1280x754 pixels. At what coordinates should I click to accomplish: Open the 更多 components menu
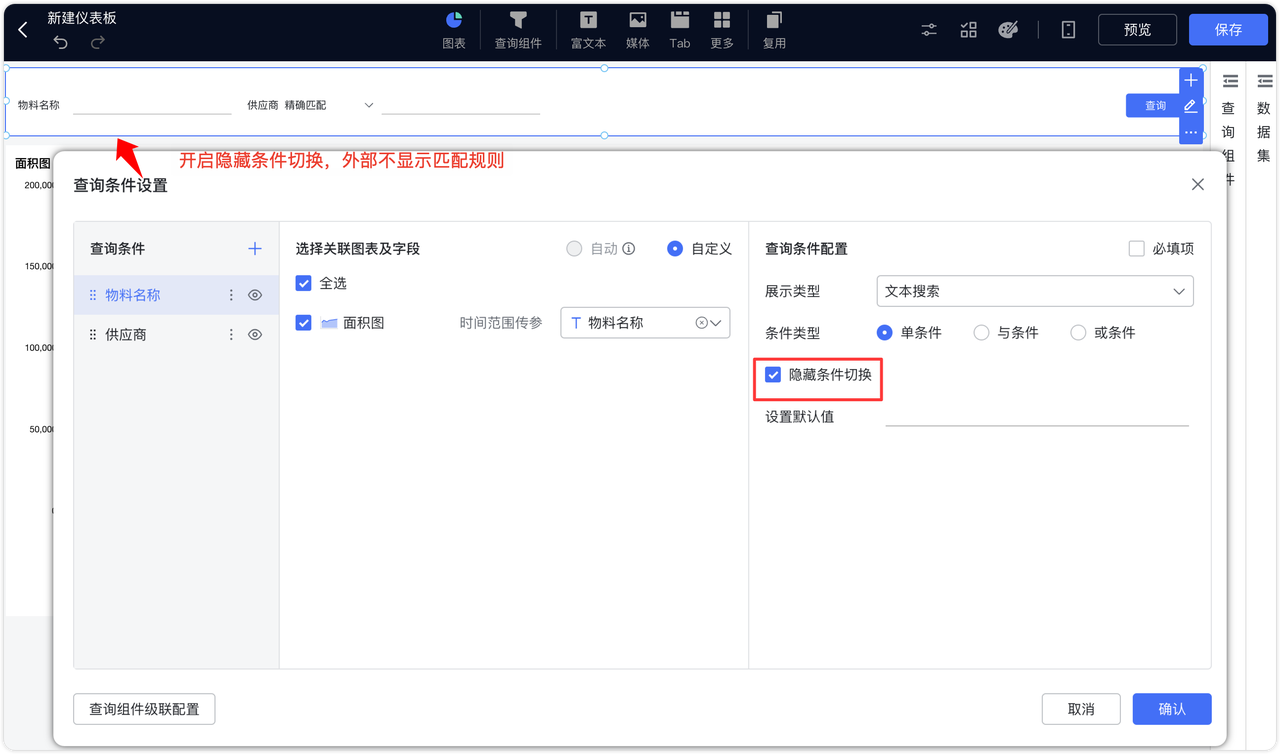pyautogui.click(x=722, y=30)
